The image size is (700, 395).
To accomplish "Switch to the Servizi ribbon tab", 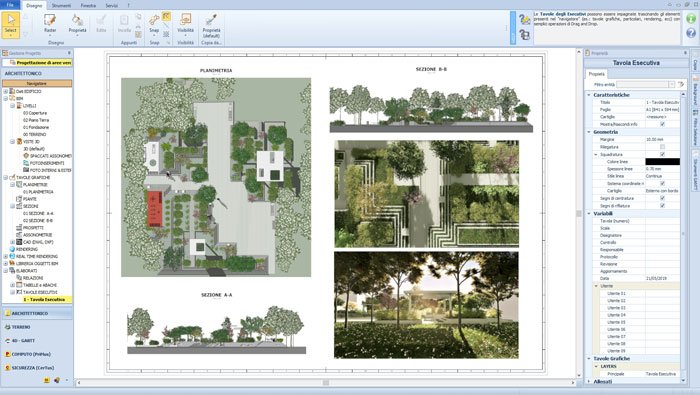I will (112, 6).
